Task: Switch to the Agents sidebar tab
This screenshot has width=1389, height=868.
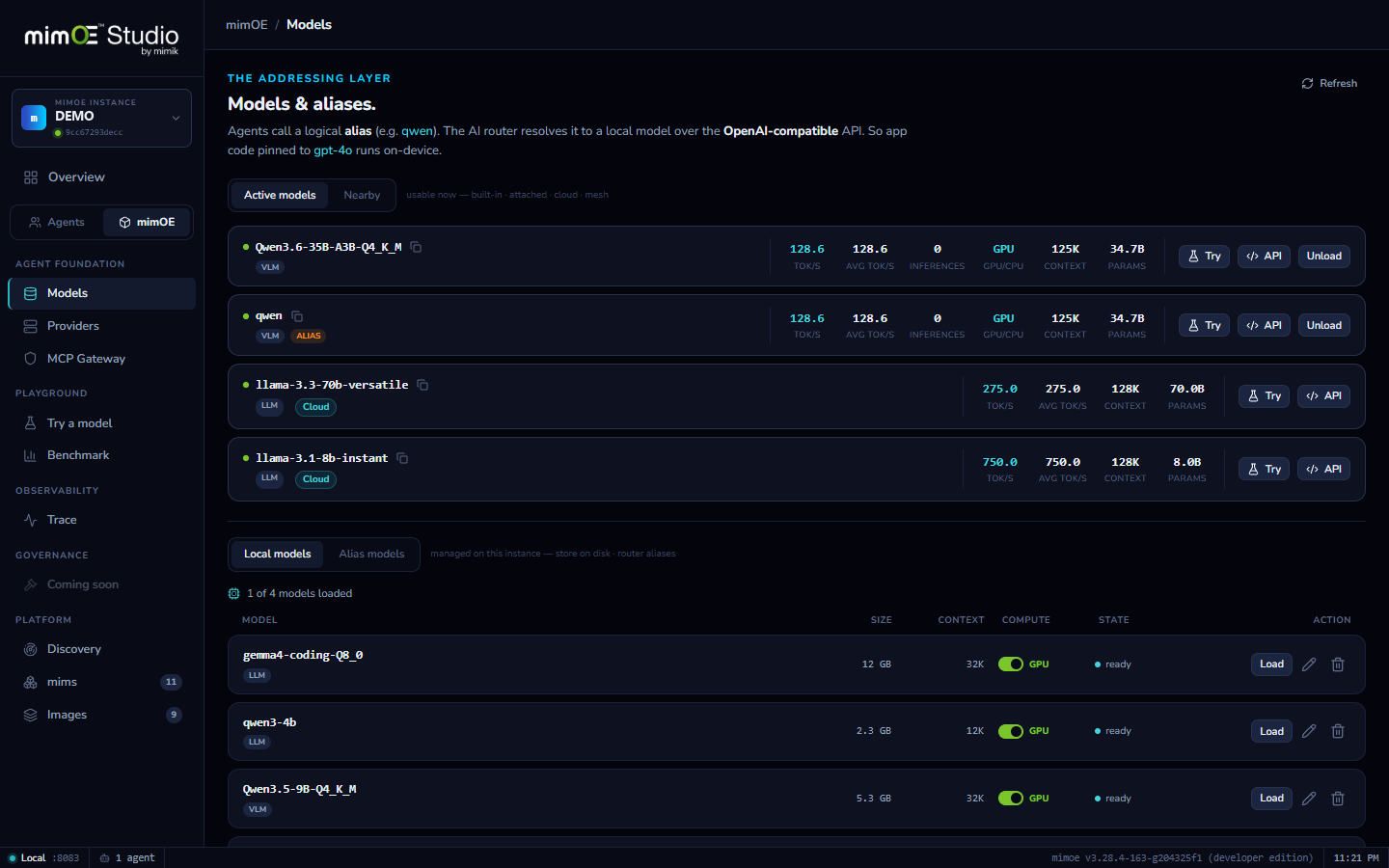Action: point(57,222)
